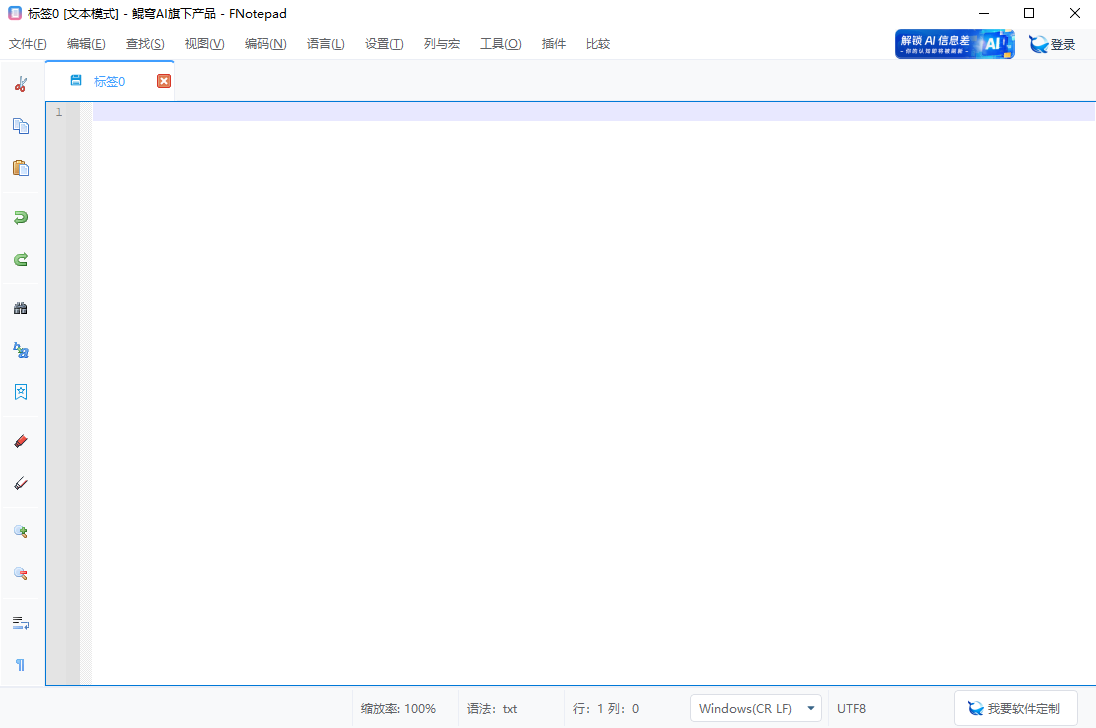
Task: Toggle word wrap via the sidebar icon
Action: click(21, 622)
